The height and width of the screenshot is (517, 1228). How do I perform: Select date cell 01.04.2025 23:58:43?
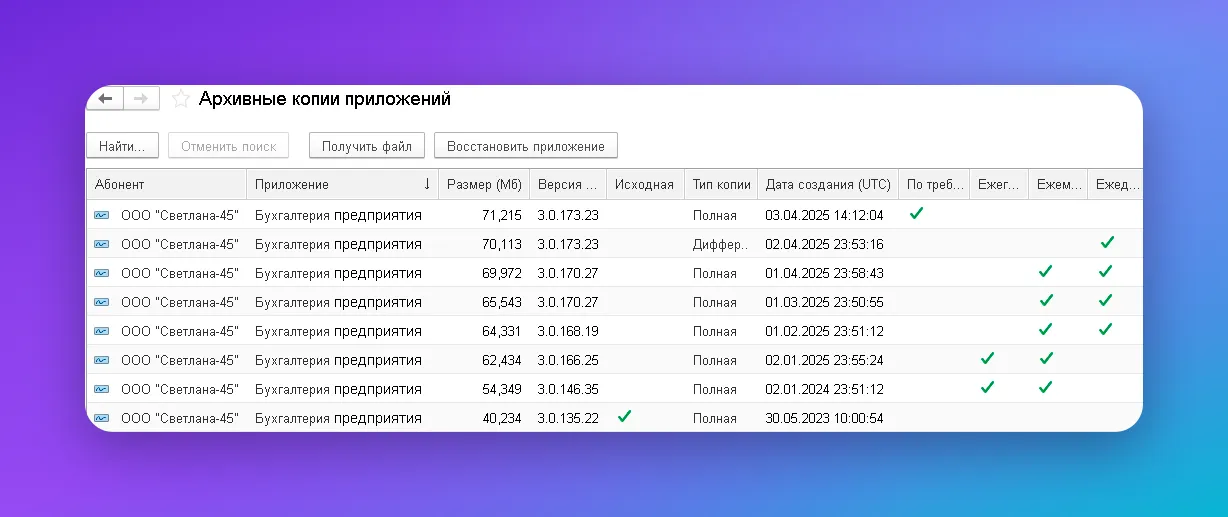pos(824,273)
